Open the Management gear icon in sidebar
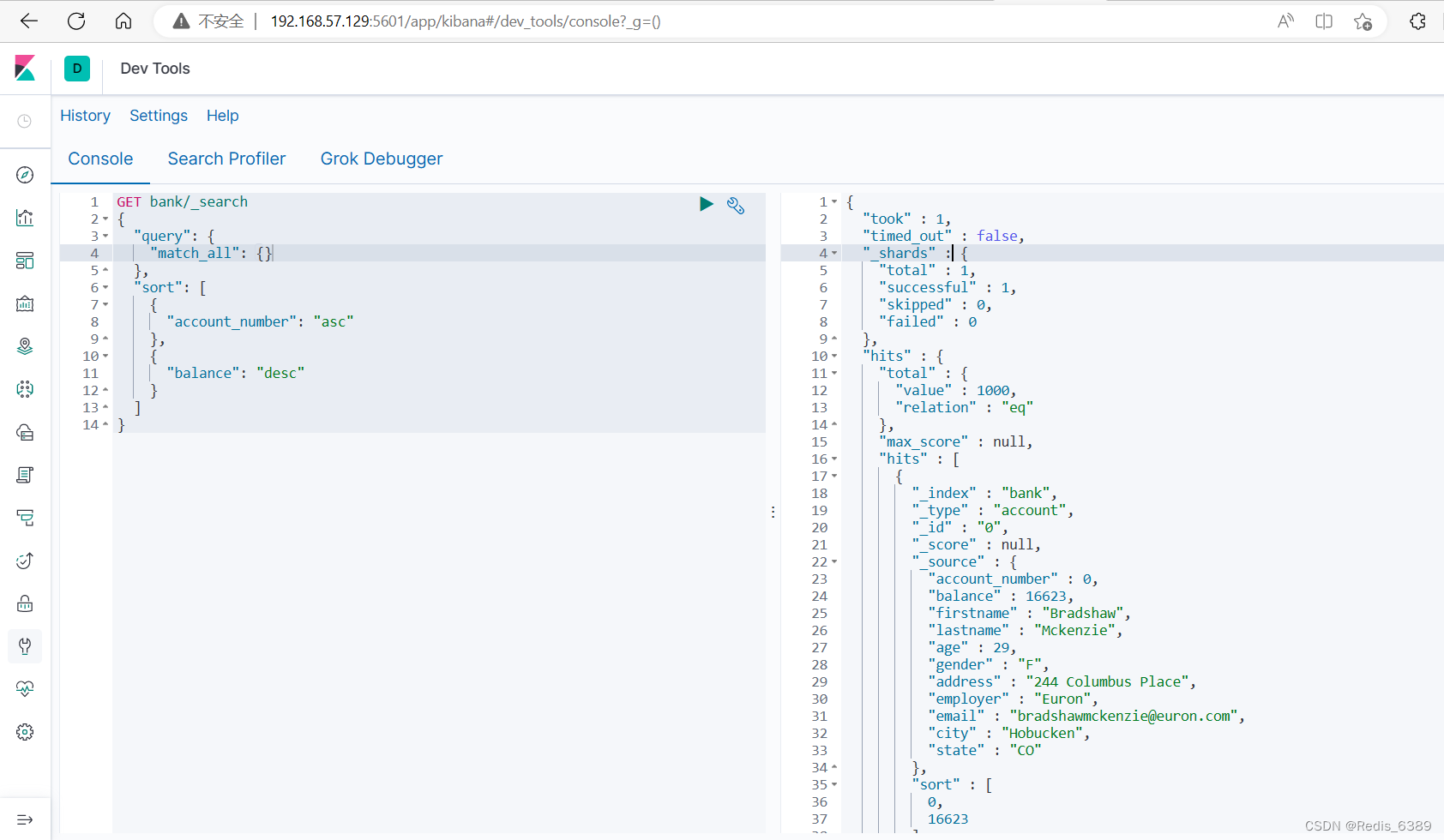Viewport: 1444px width, 840px height. [x=25, y=732]
